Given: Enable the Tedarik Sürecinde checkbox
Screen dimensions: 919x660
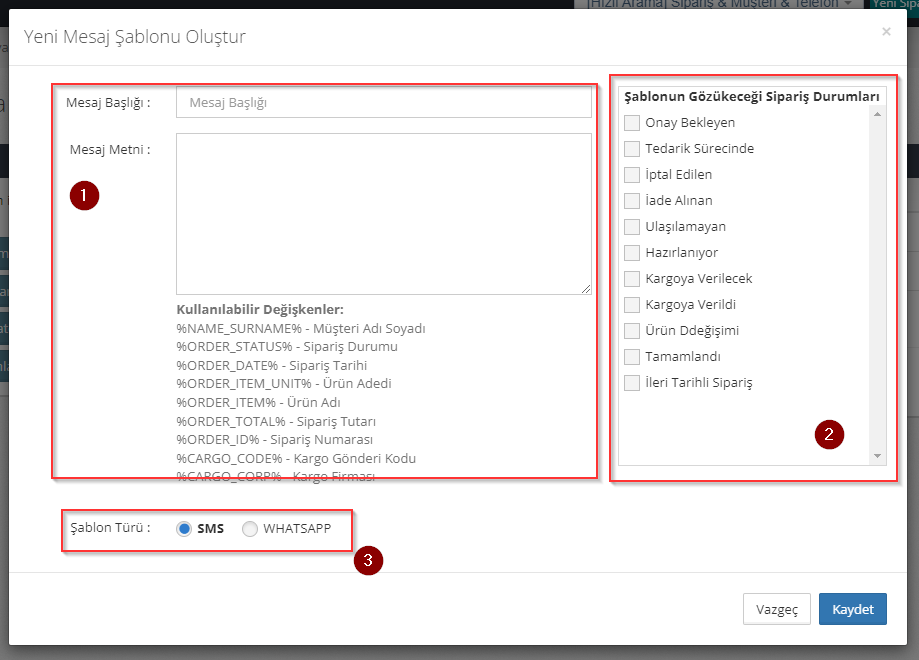Looking at the screenshot, I should click(632, 149).
